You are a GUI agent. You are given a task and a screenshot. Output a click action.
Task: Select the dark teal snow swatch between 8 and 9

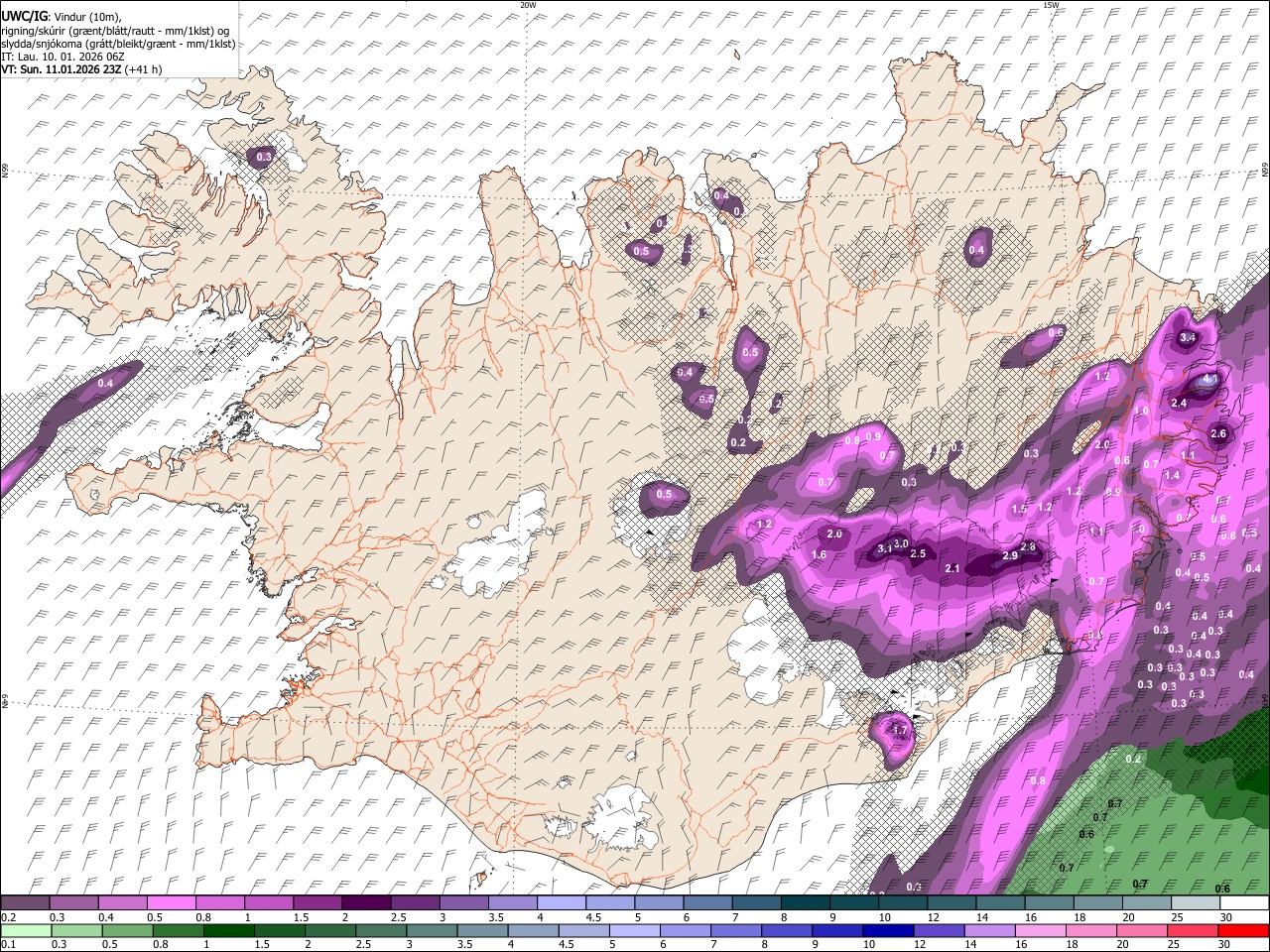(x=806, y=903)
